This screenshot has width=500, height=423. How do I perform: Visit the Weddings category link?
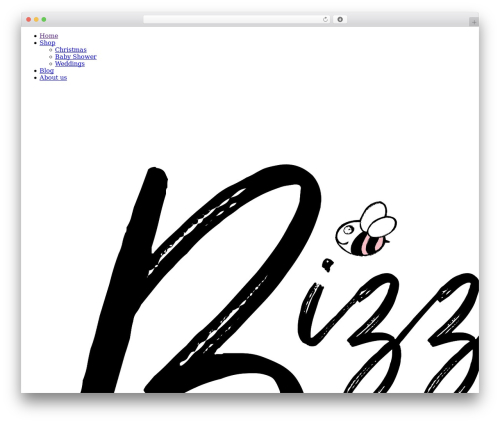pyautogui.click(x=70, y=64)
